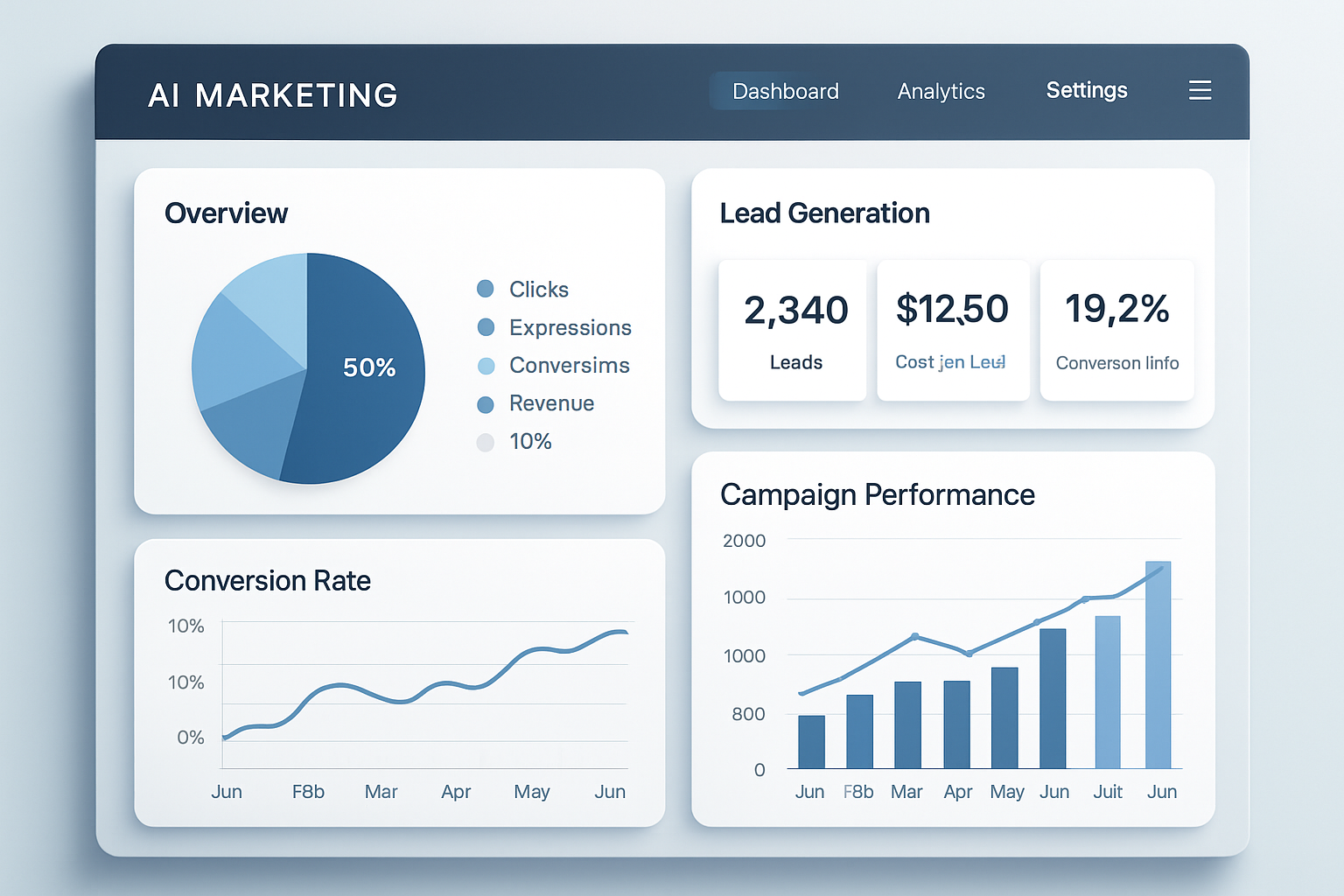Click the Clicks legend dot
This screenshot has width=1344, height=896.
(486, 289)
